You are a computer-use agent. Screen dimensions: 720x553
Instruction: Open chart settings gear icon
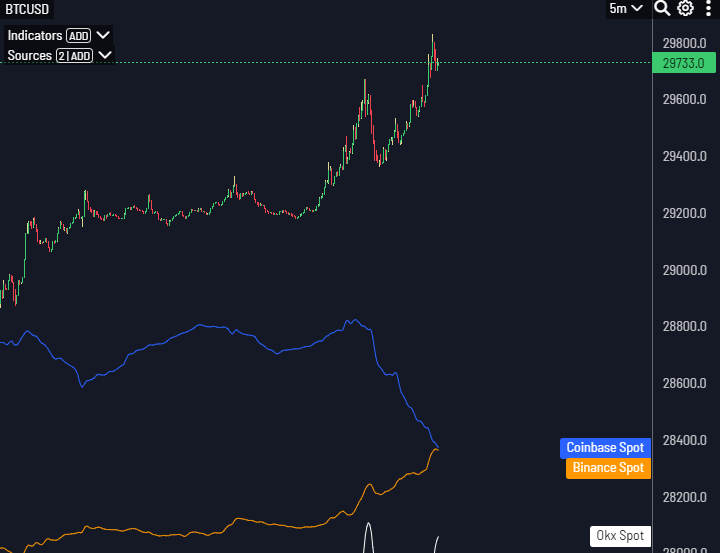coord(686,9)
